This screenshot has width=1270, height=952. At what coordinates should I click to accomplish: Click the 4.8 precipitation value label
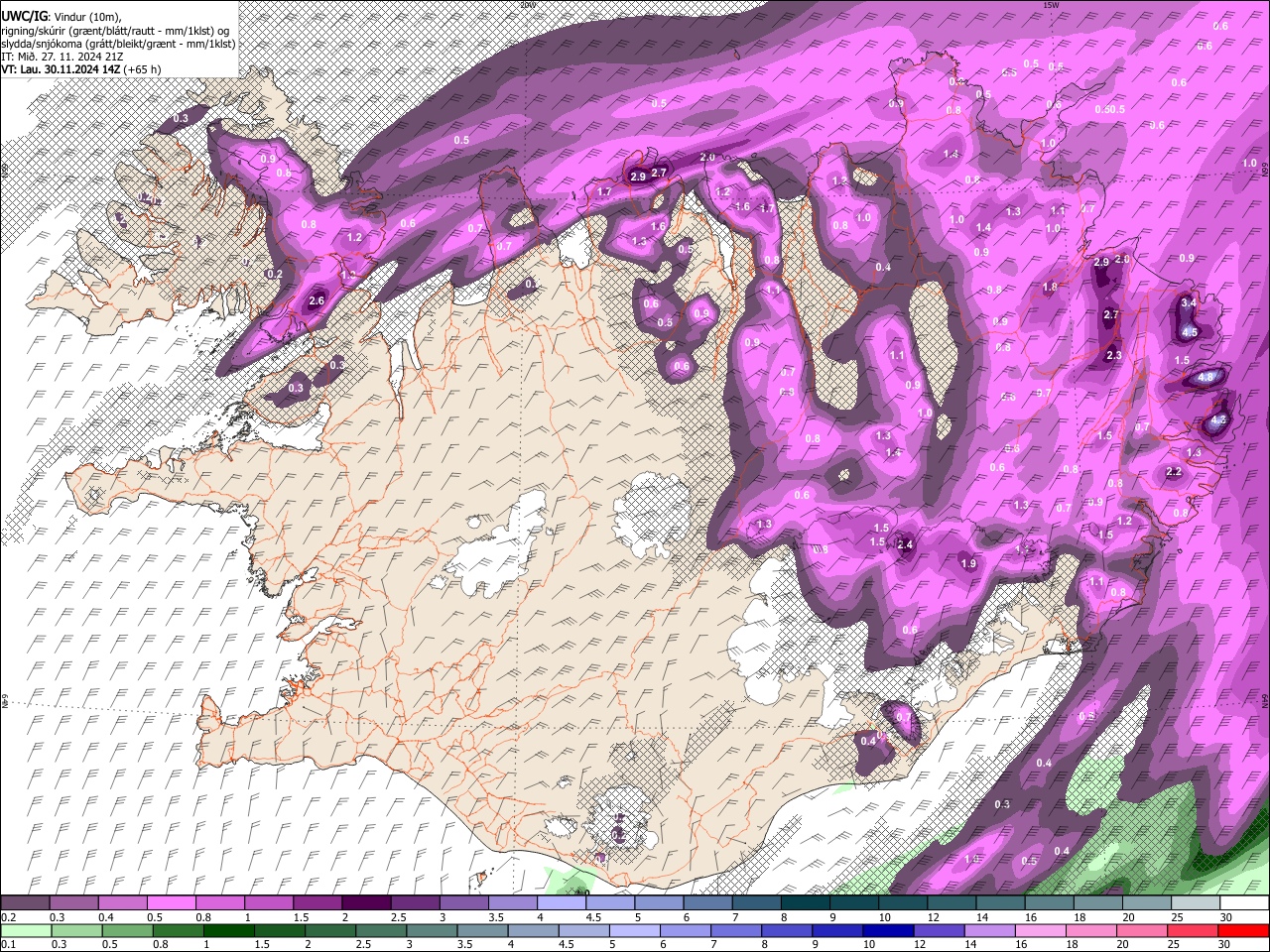[x=1206, y=377]
